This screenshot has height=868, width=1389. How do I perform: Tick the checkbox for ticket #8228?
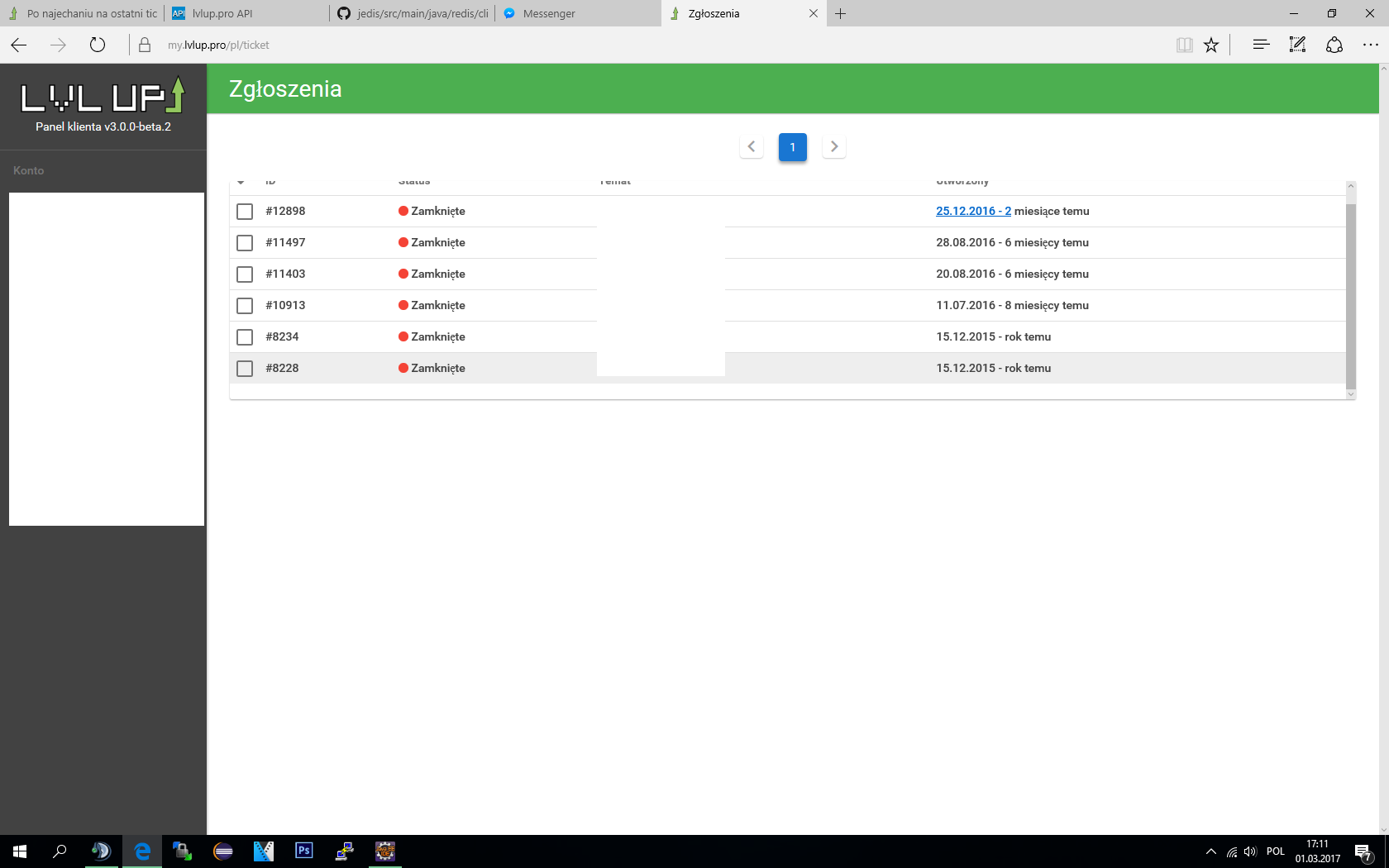coord(245,369)
